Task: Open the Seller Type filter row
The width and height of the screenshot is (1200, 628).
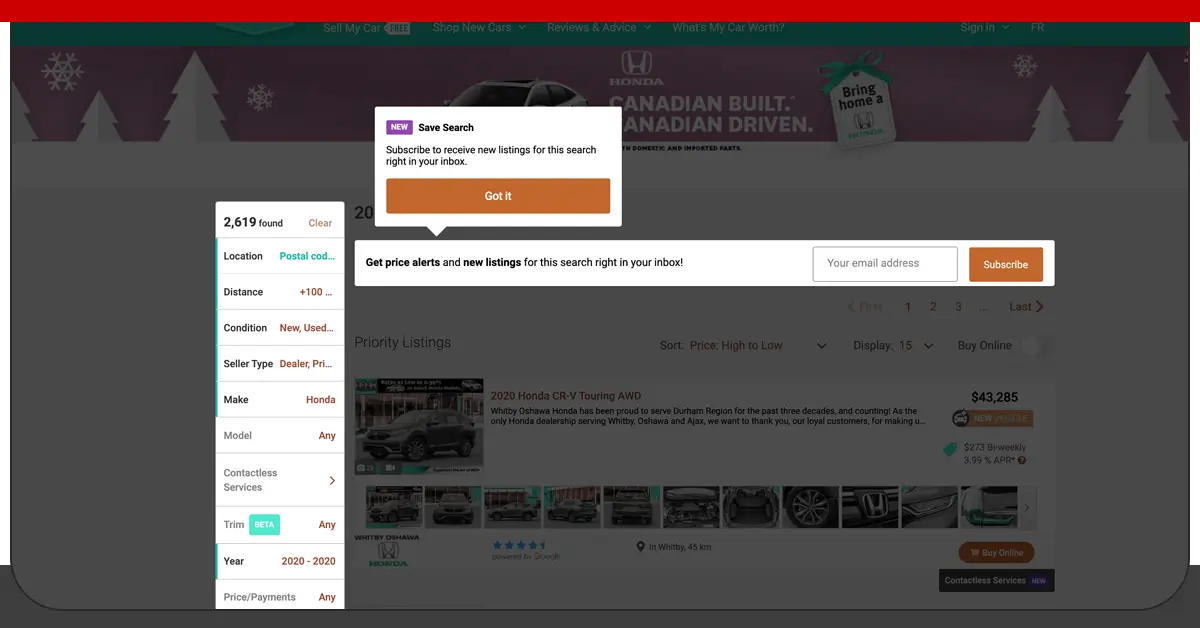Action: [x=280, y=364]
